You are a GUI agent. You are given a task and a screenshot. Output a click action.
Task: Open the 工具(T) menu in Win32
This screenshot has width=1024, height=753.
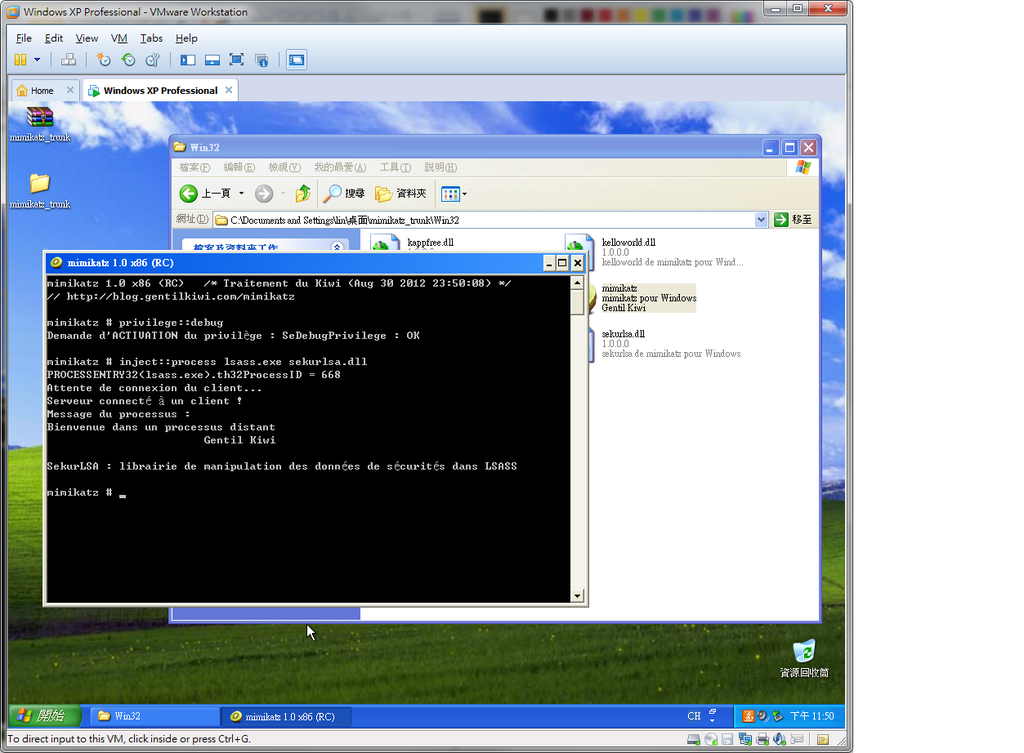395,167
